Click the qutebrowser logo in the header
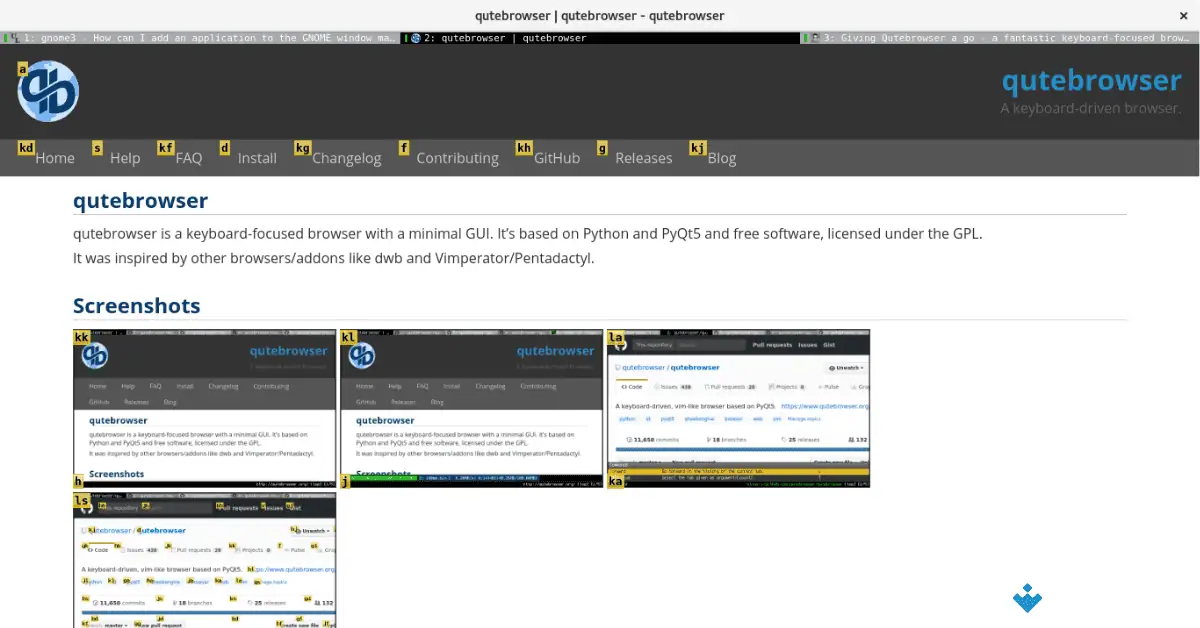The width and height of the screenshot is (1200, 628). [48, 90]
